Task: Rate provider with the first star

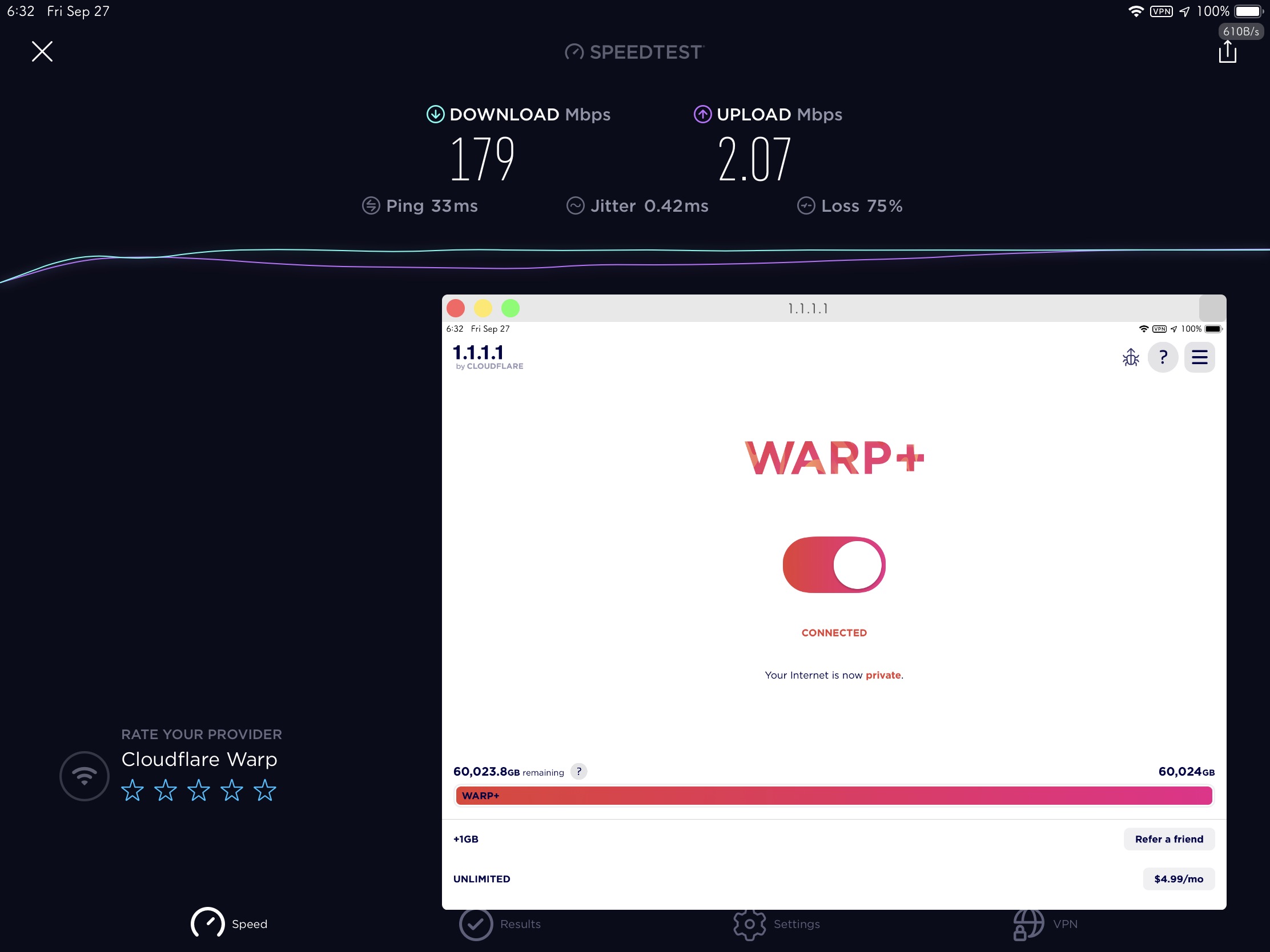Action: [132, 790]
